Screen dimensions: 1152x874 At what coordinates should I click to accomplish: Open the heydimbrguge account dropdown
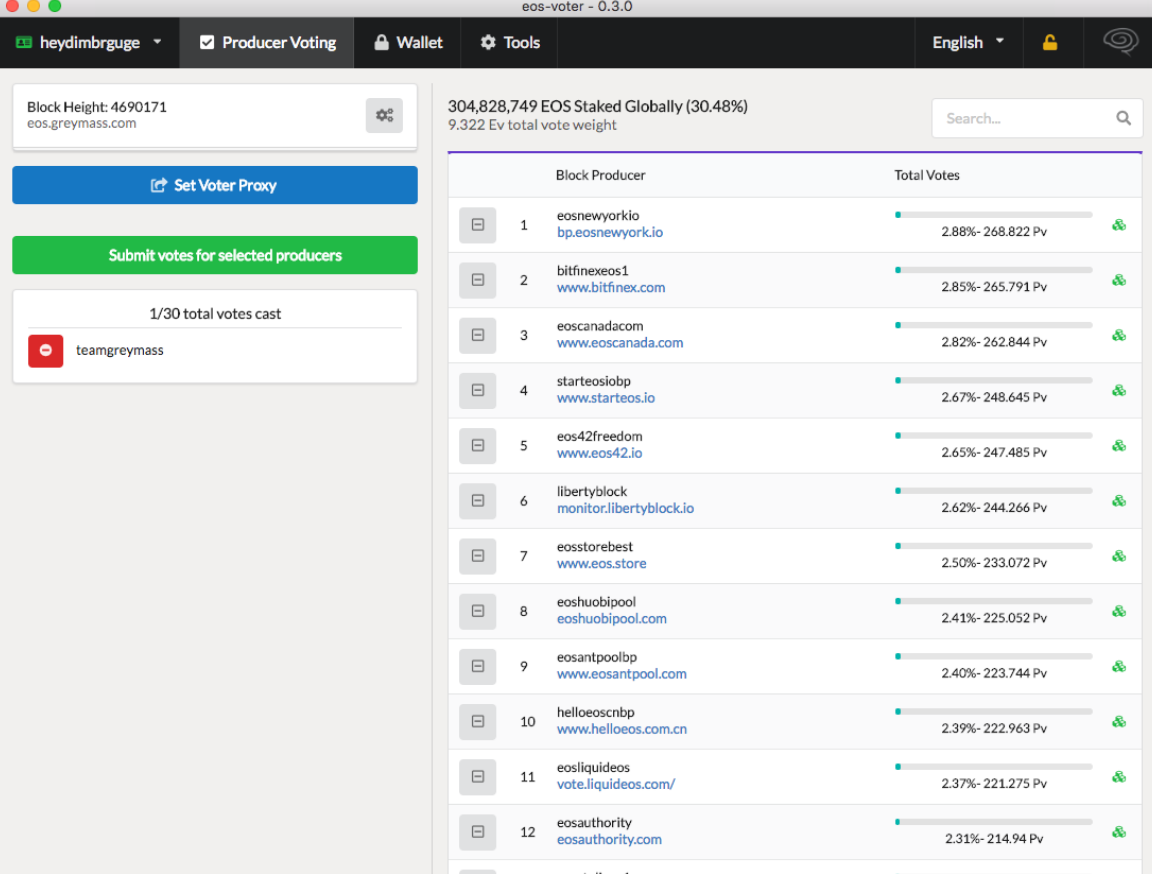point(90,43)
